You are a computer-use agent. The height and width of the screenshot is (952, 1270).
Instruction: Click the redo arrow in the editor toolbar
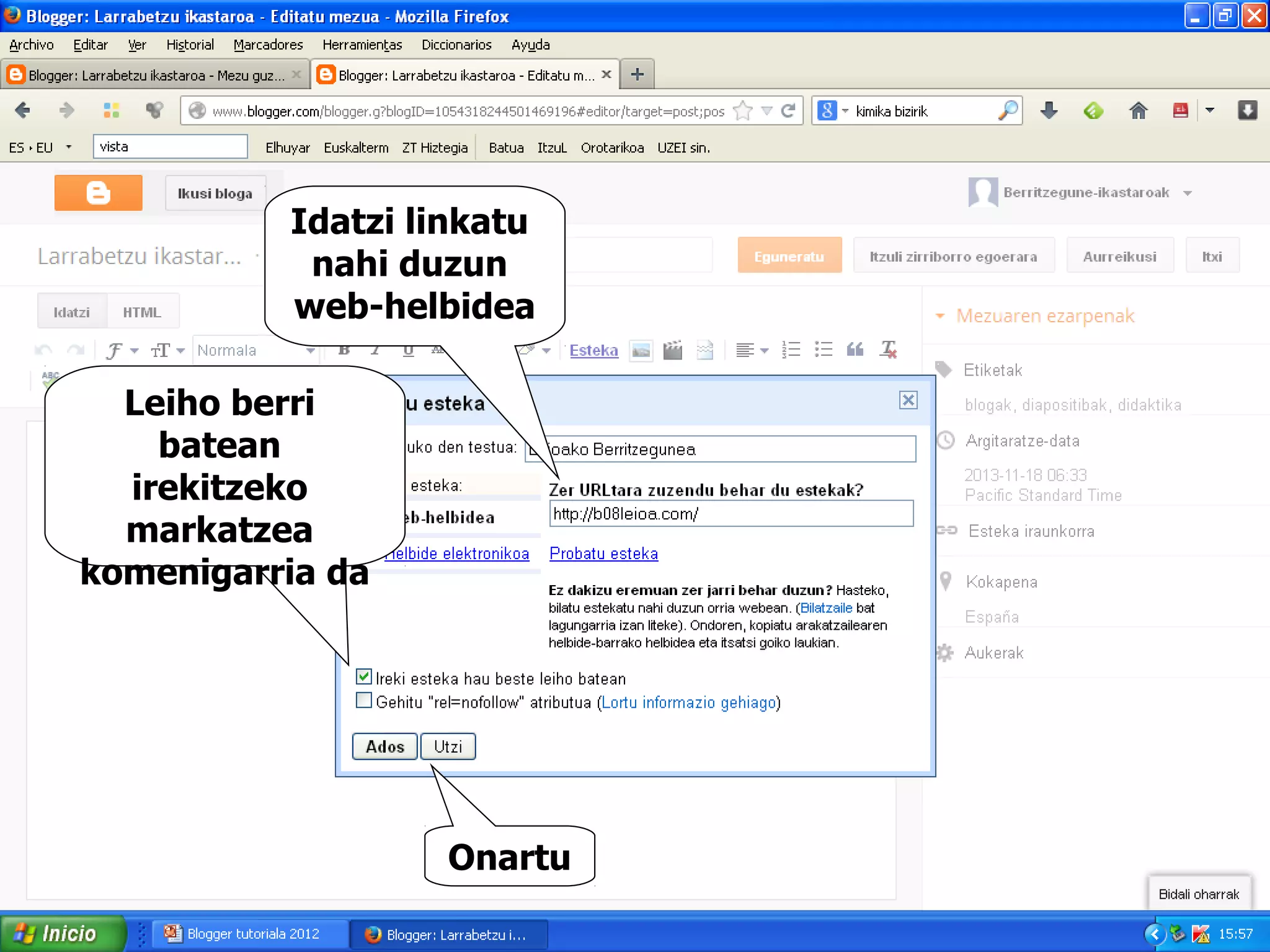pos(76,350)
